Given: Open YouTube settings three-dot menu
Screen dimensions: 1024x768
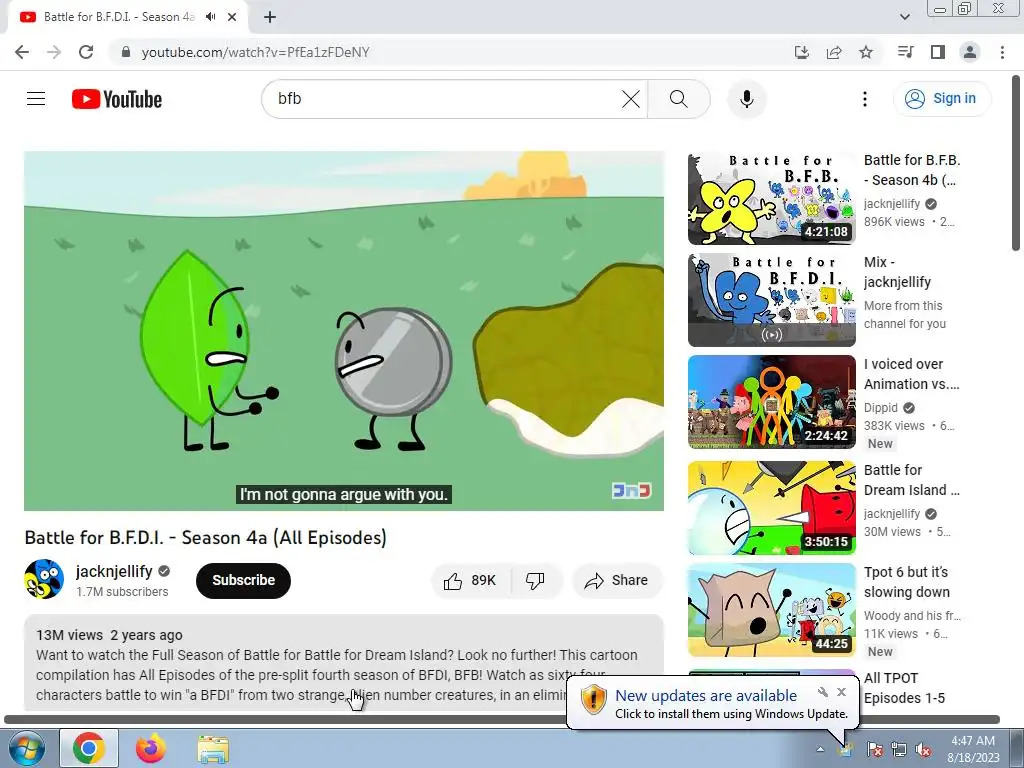Looking at the screenshot, I should click(865, 99).
